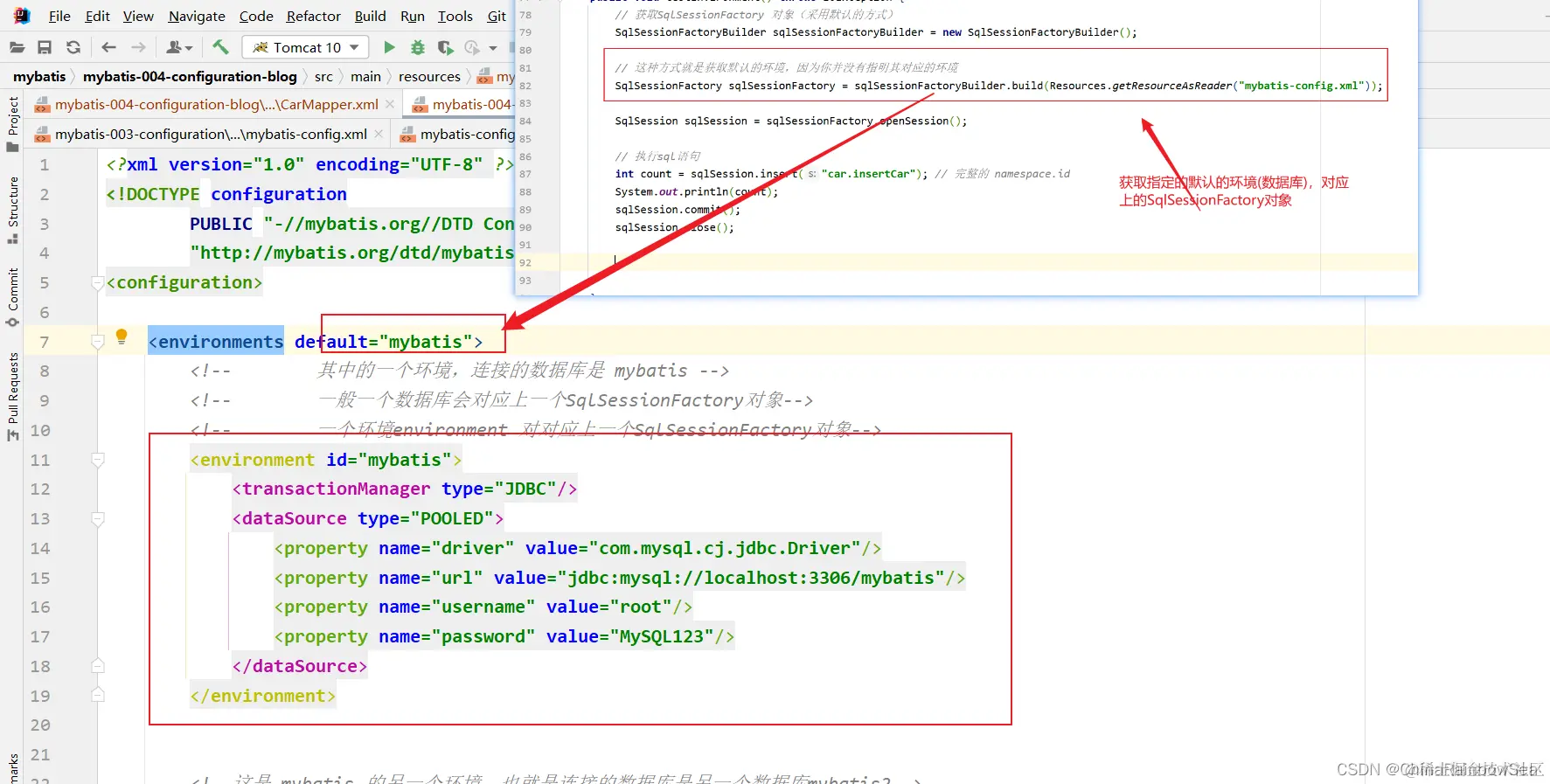Debug with the green bug icon

418,47
